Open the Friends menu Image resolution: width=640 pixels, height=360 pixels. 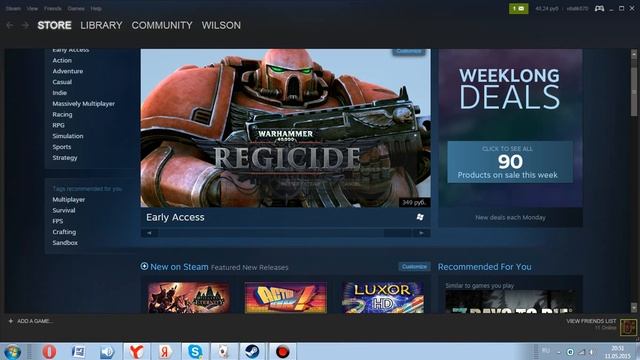53,9
